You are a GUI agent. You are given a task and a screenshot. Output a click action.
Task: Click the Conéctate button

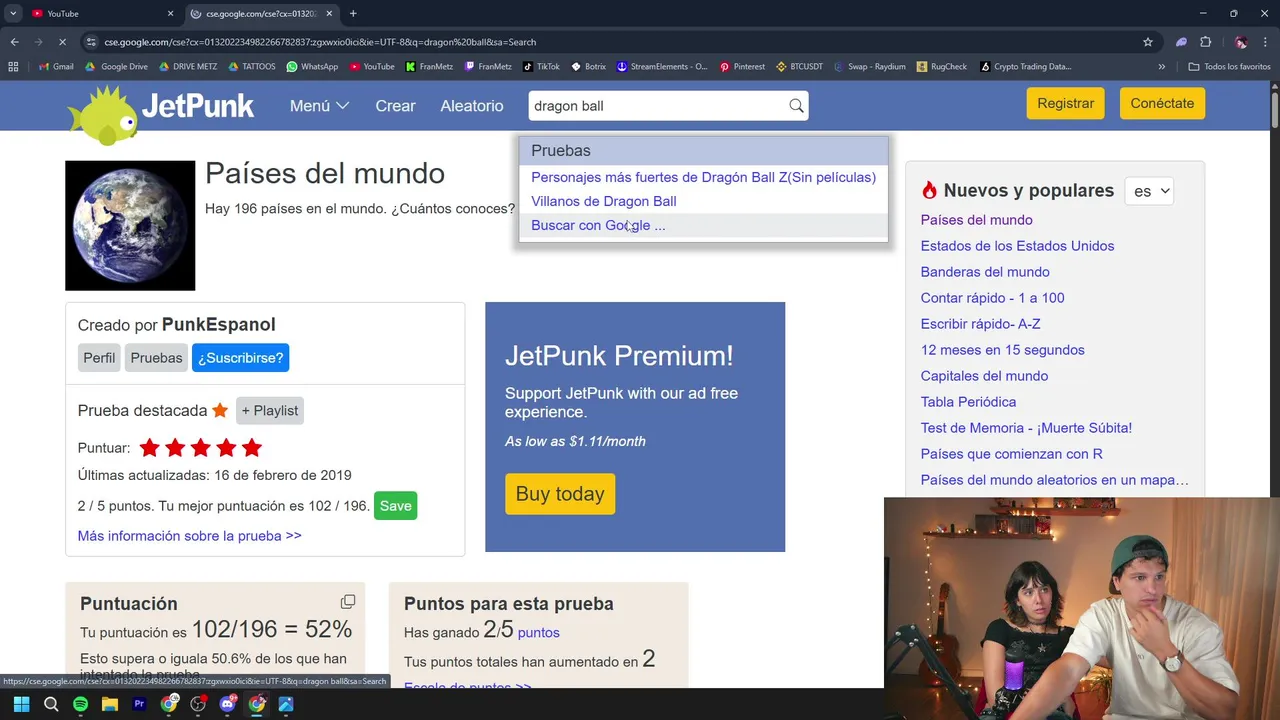pos(1162,103)
